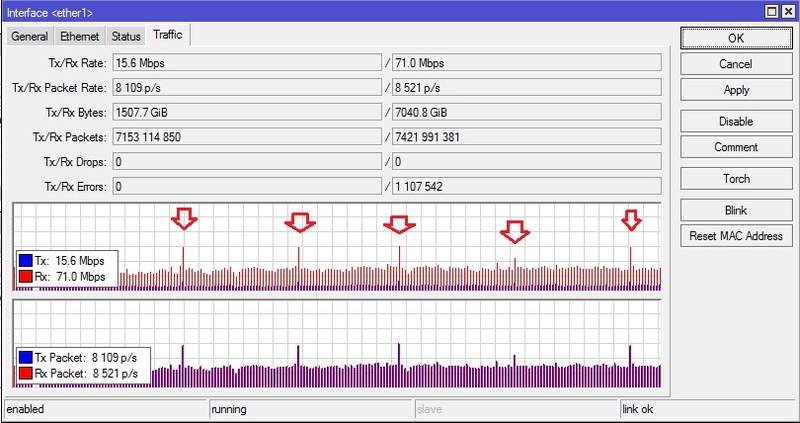Open the Ethernet tab

tap(79, 37)
